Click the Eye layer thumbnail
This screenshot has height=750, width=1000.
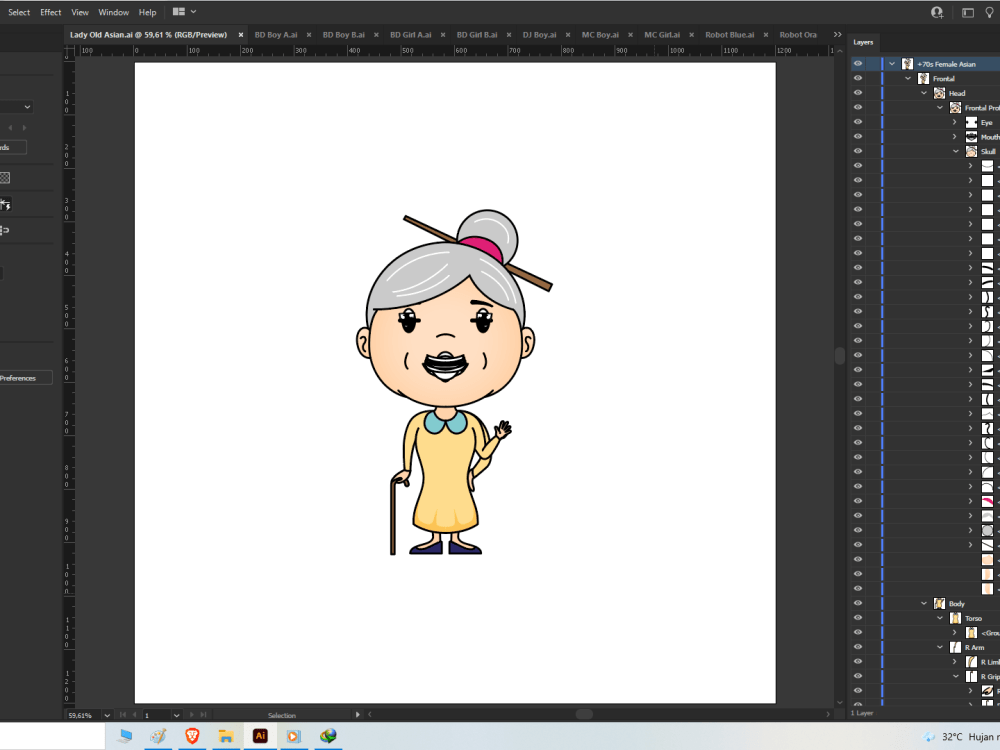point(971,122)
